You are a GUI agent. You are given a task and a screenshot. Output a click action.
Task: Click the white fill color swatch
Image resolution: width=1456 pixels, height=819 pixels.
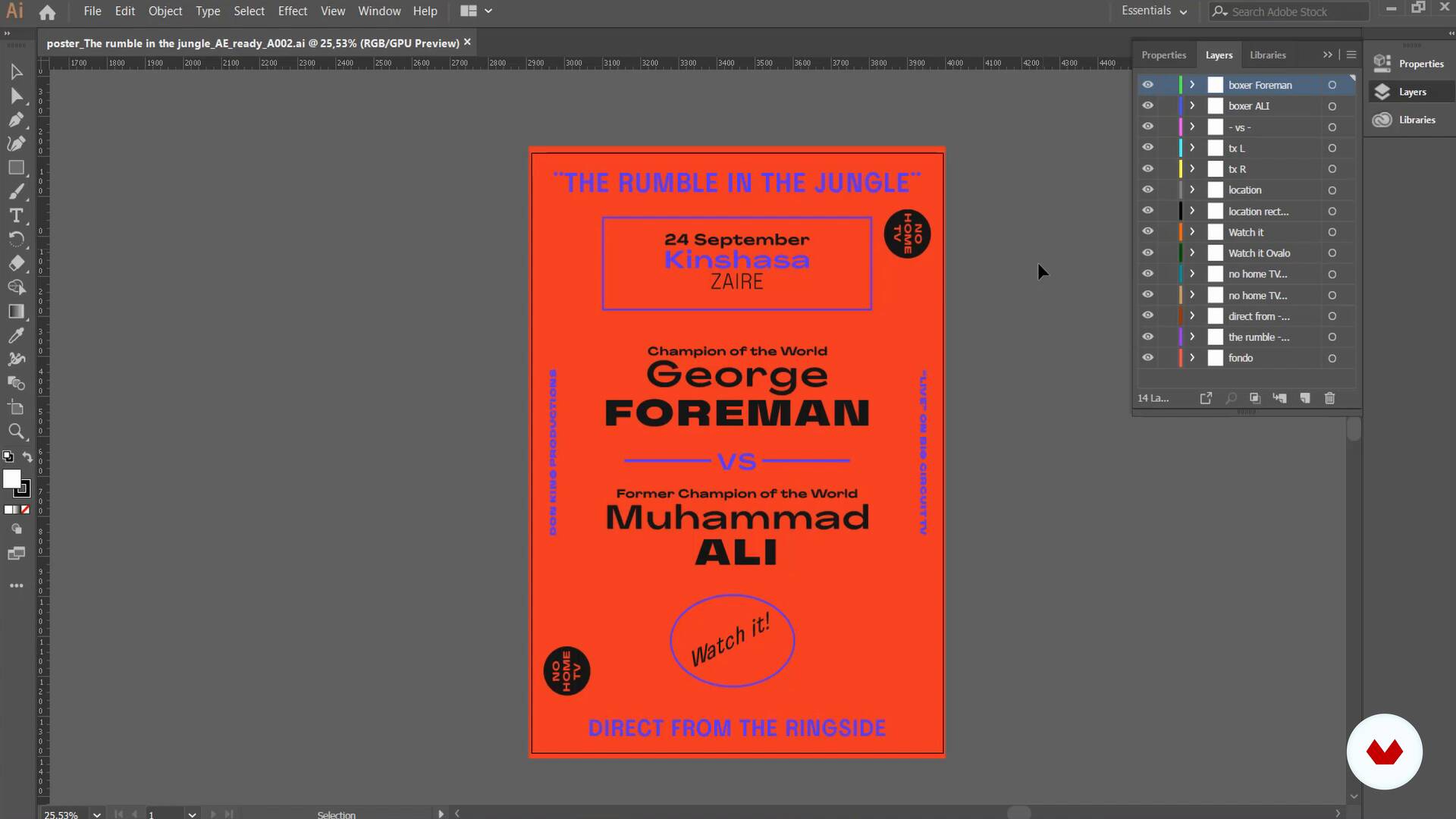(11, 479)
